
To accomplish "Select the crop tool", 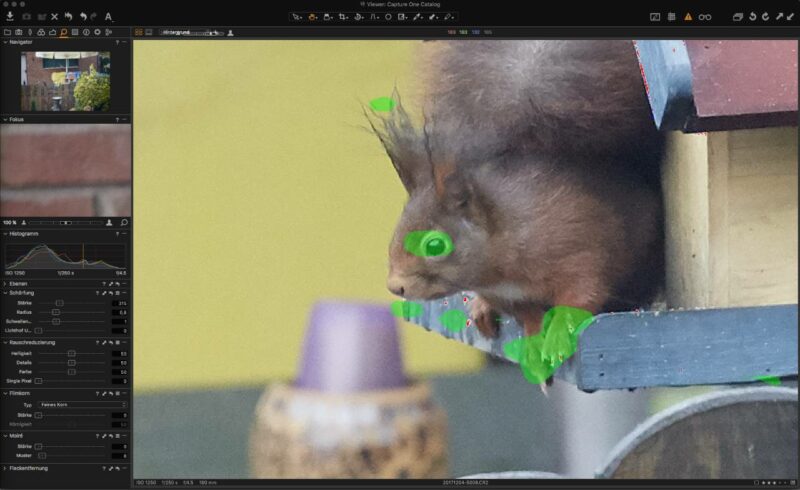I will click(x=343, y=17).
